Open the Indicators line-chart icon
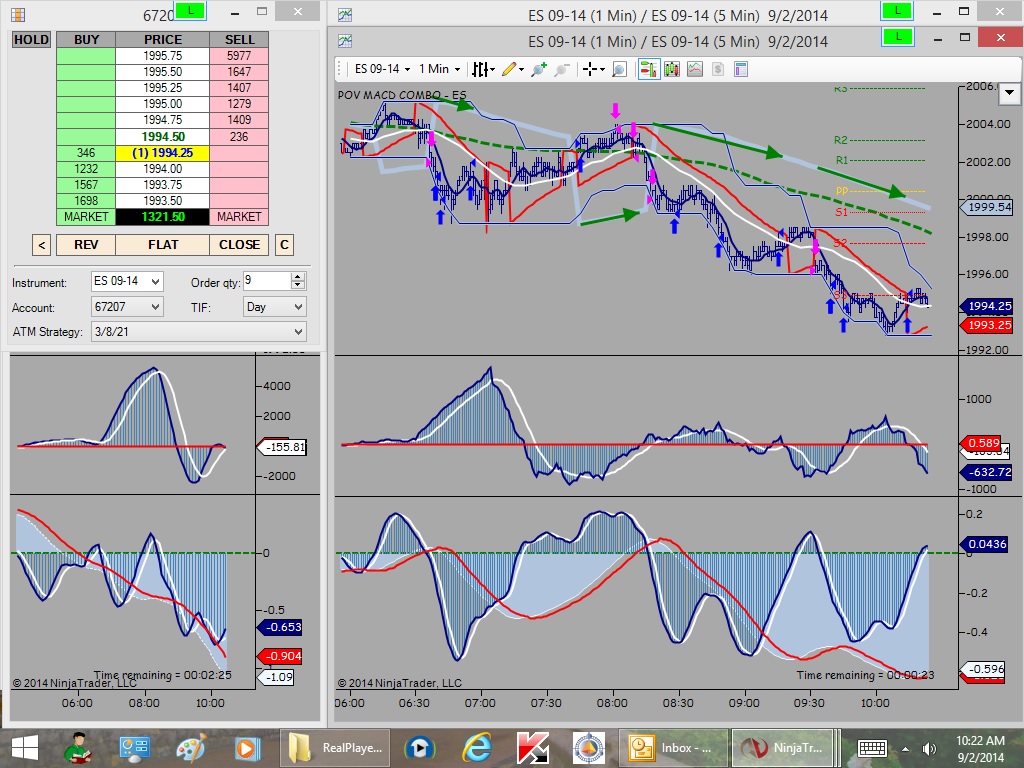The image size is (1024, 768). pos(695,69)
